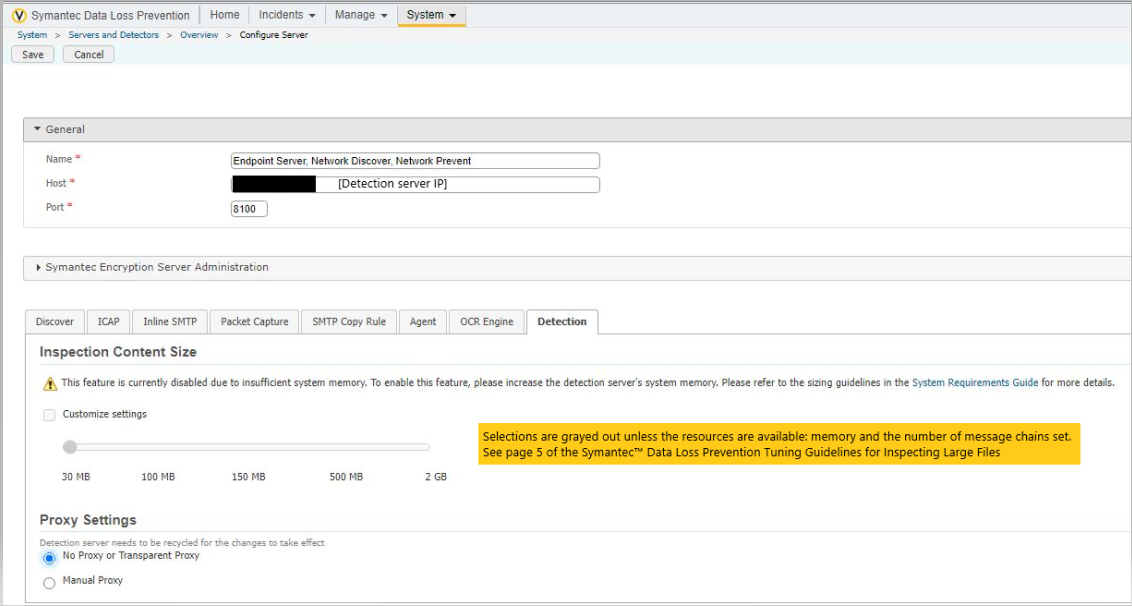This screenshot has width=1132, height=606.
Task: Expand Symantec Encryption Server Administration section
Action: [39, 268]
